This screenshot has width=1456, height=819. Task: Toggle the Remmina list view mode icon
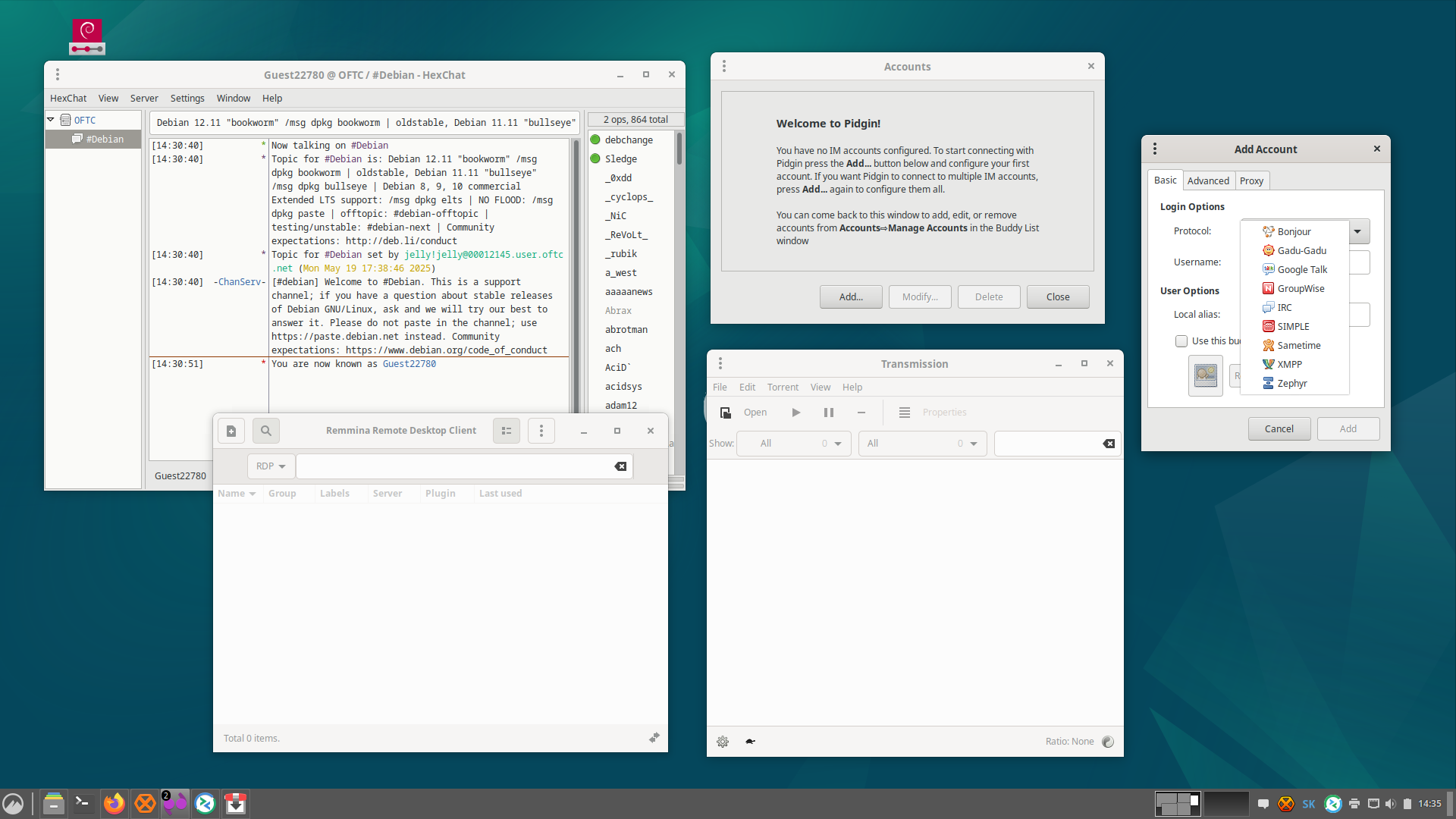point(507,431)
